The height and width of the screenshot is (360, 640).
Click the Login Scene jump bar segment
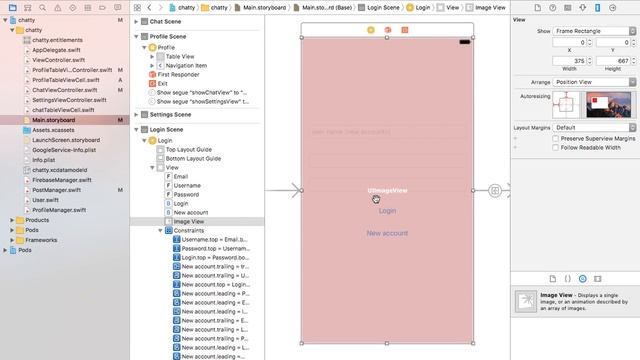[379, 7]
